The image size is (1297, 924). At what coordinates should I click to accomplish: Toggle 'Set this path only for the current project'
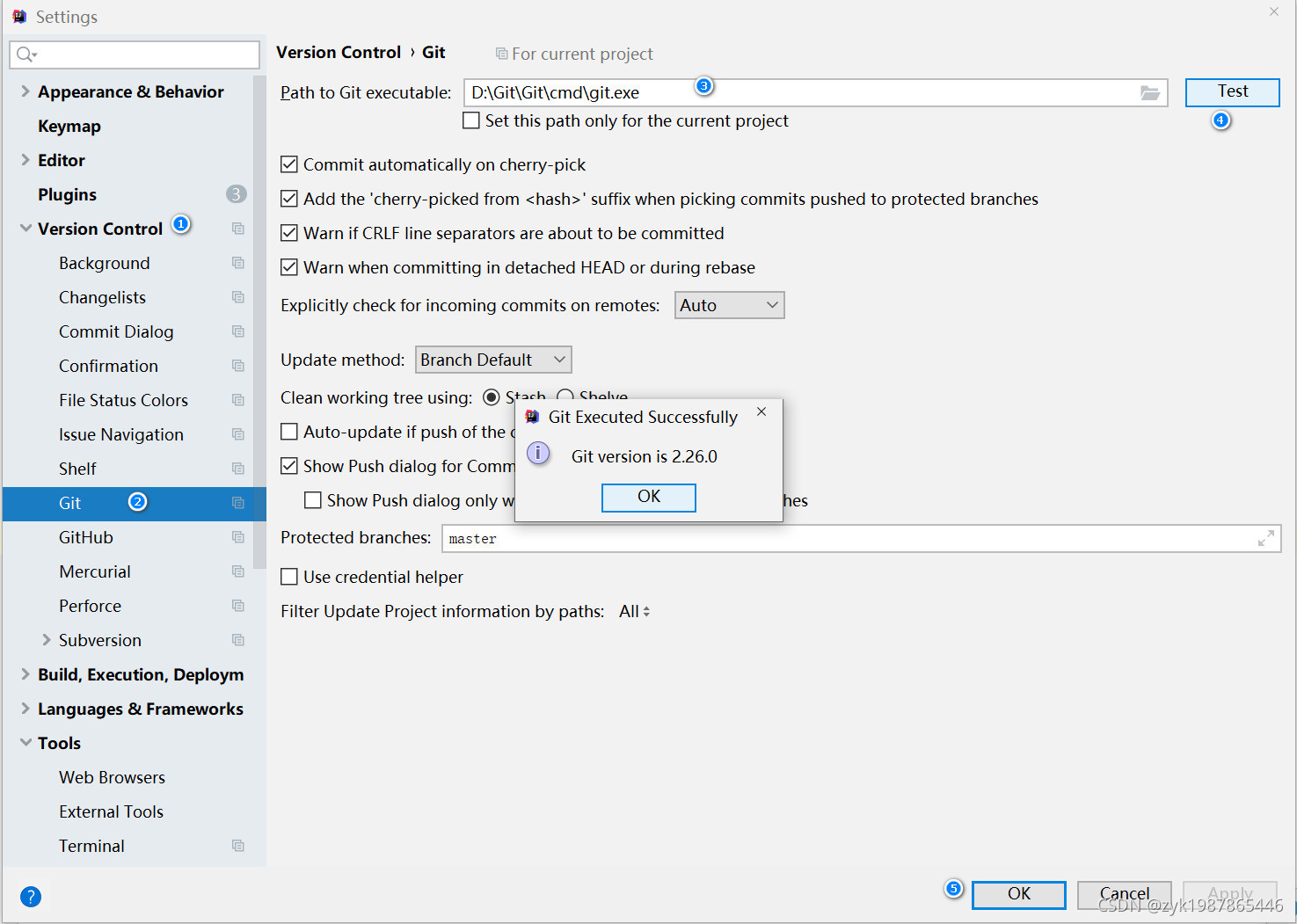coord(472,121)
